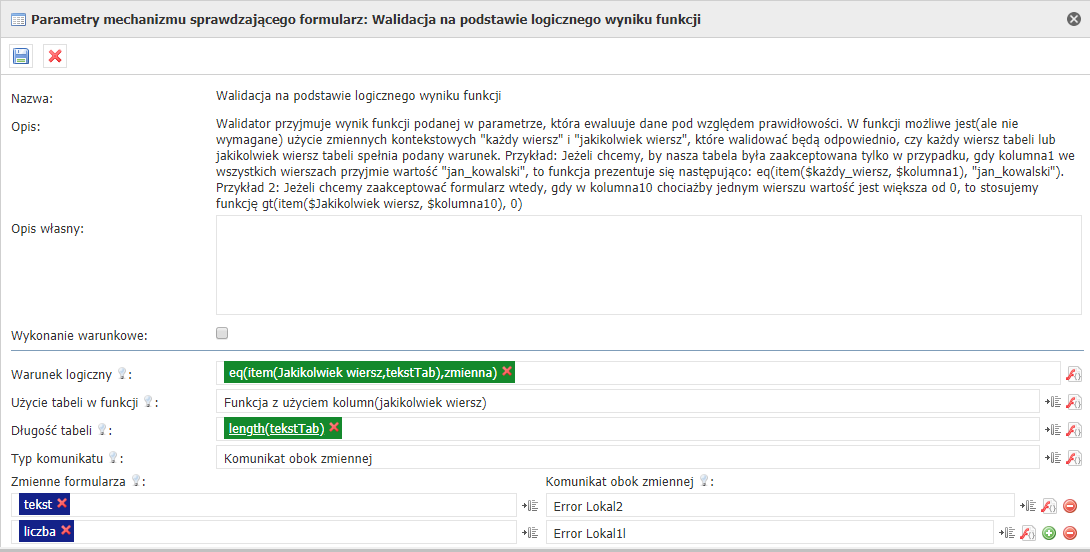Viewport: 1090px width, 552px height.
Task: Open value picker beside Error Lokal2 field
Action: [x=1027, y=506]
